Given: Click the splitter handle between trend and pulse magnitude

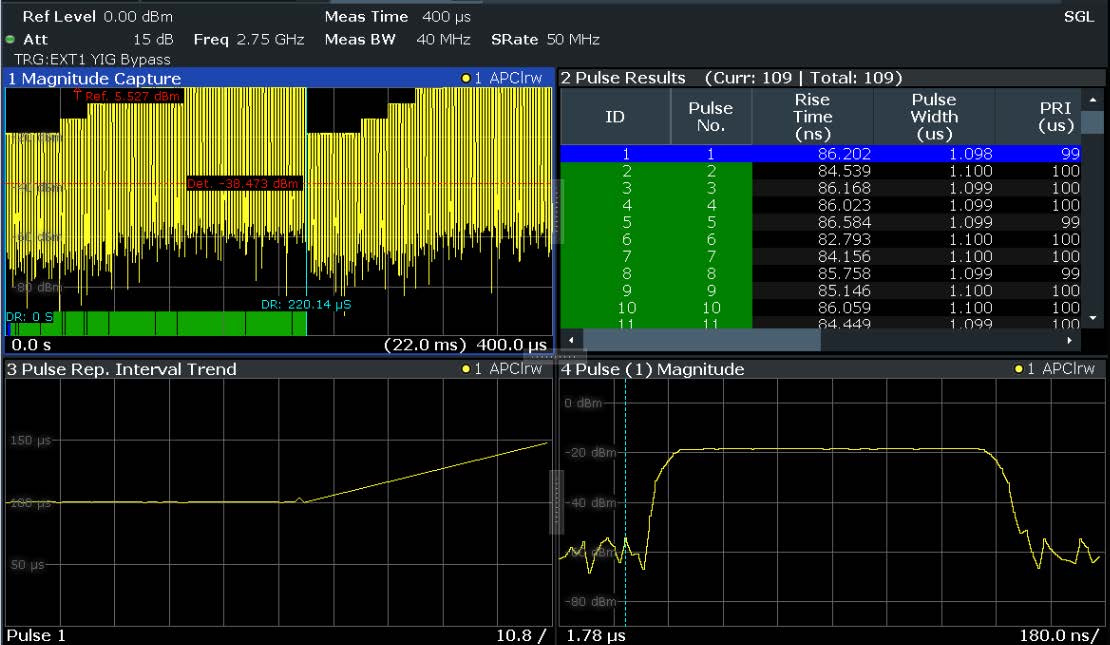Looking at the screenshot, I should point(555,500).
